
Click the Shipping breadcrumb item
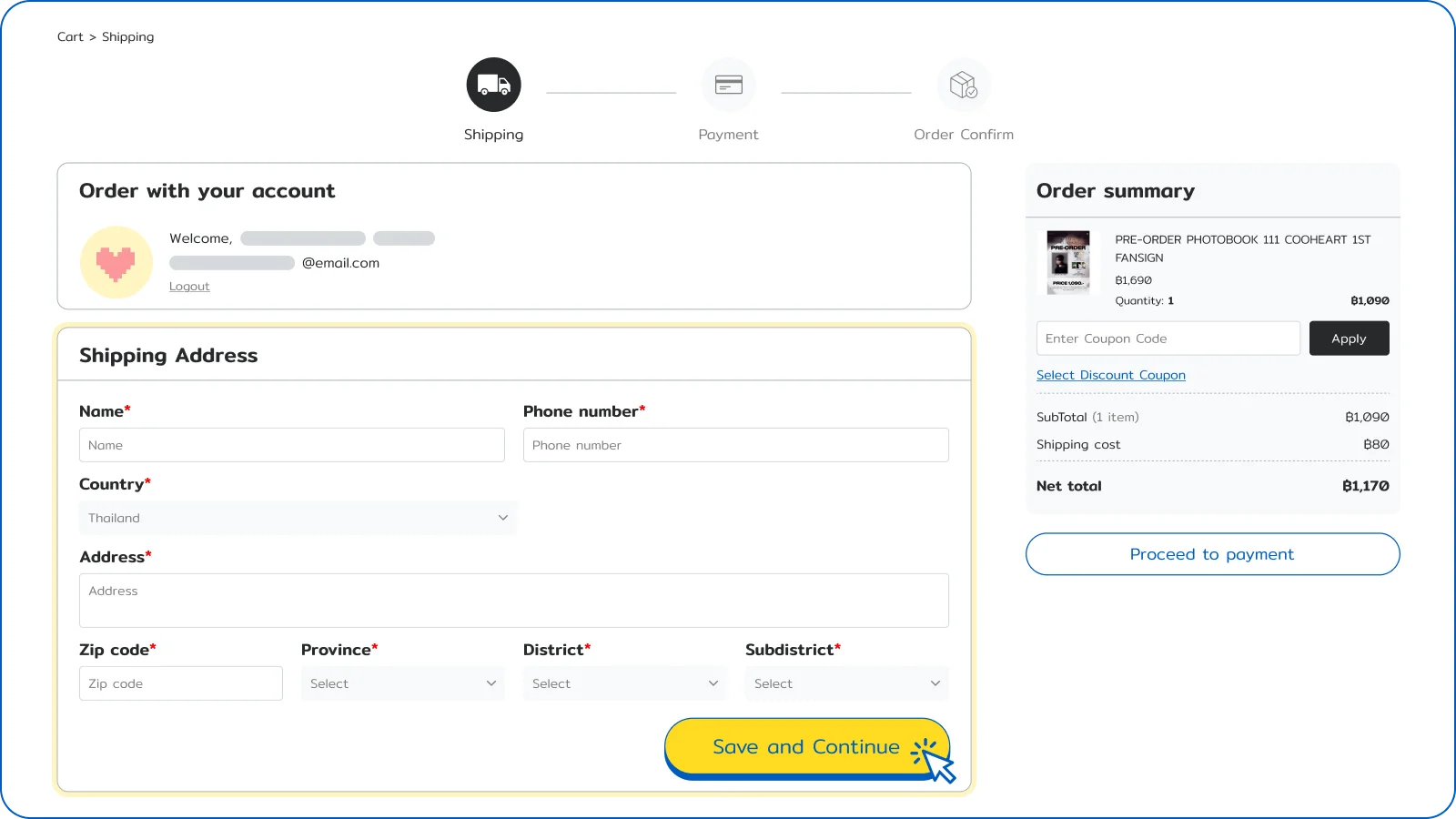click(x=127, y=37)
